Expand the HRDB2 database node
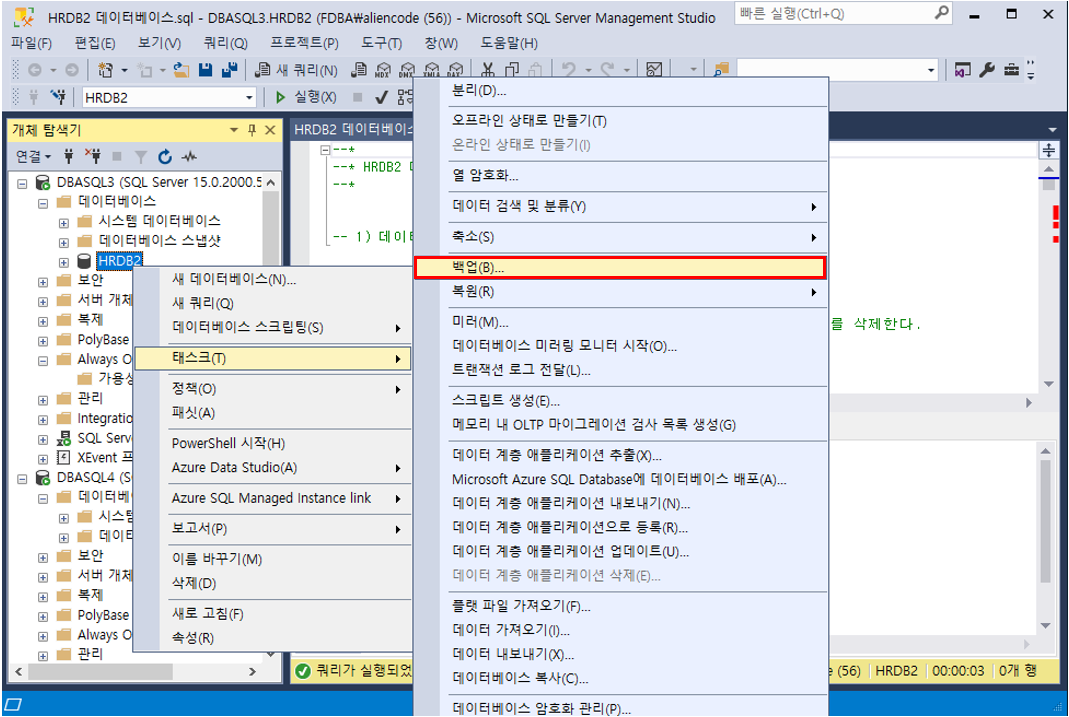 [63, 262]
